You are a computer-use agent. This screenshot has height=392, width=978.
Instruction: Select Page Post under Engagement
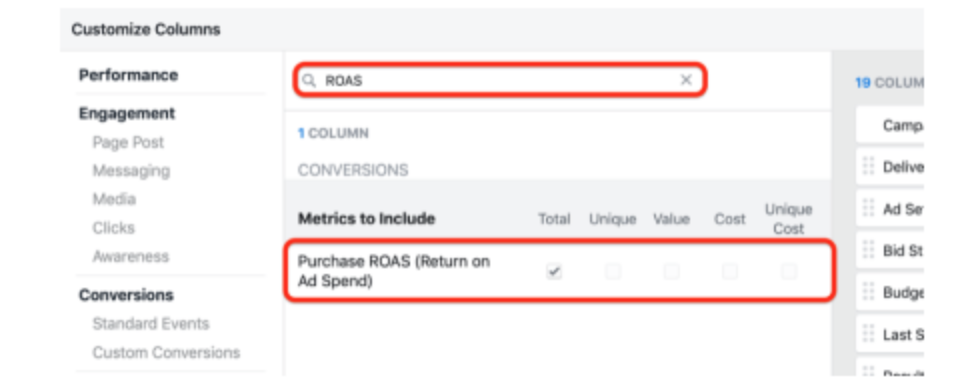[x=128, y=142]
